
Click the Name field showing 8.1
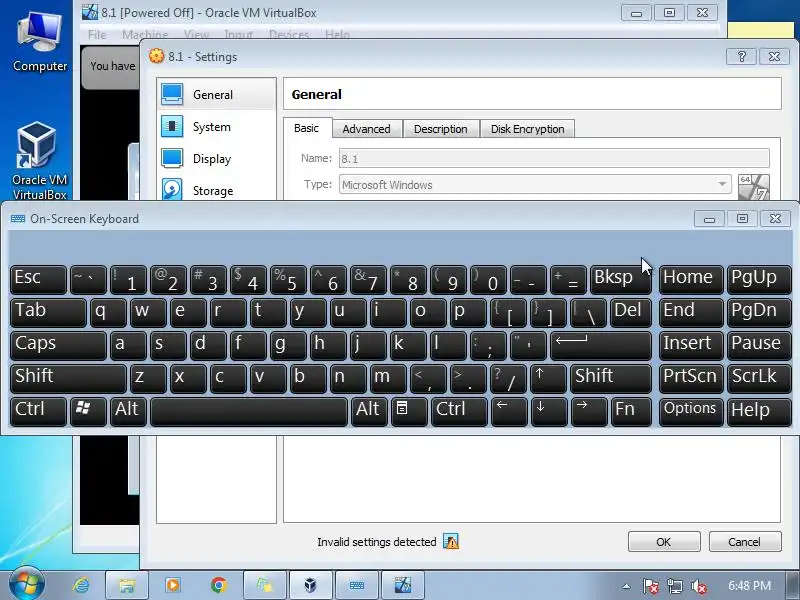[554, 158]
